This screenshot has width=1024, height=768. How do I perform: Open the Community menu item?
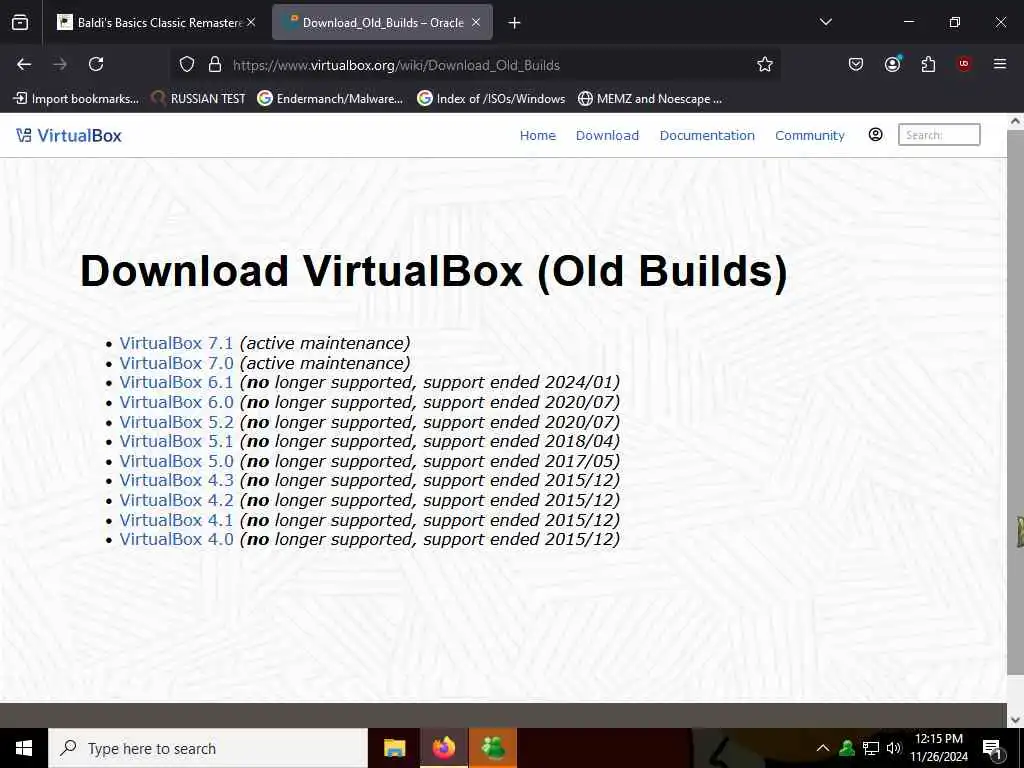pyautogui.click(x=810, y=135)
